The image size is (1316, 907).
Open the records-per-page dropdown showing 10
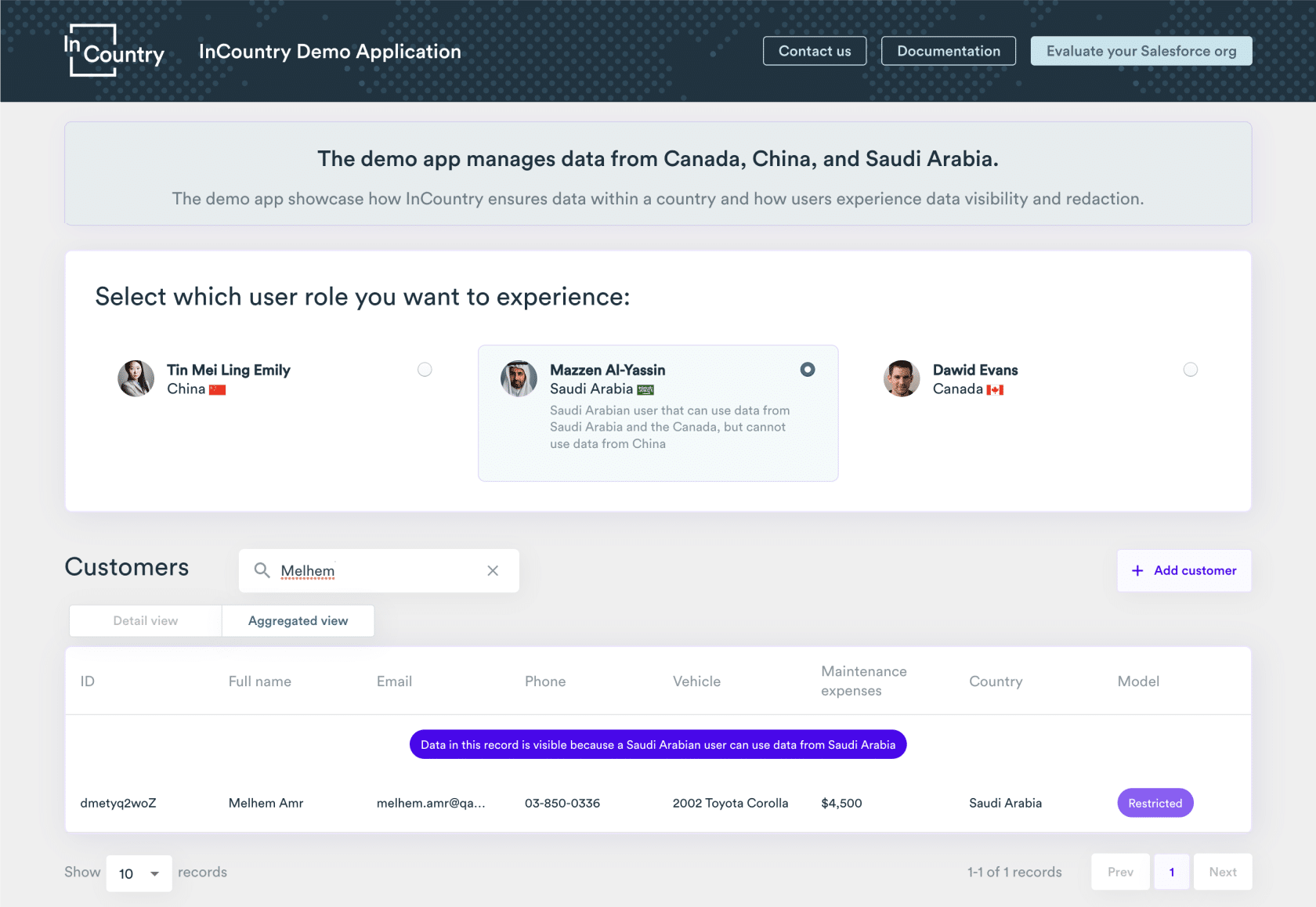(x=139, y=873)
